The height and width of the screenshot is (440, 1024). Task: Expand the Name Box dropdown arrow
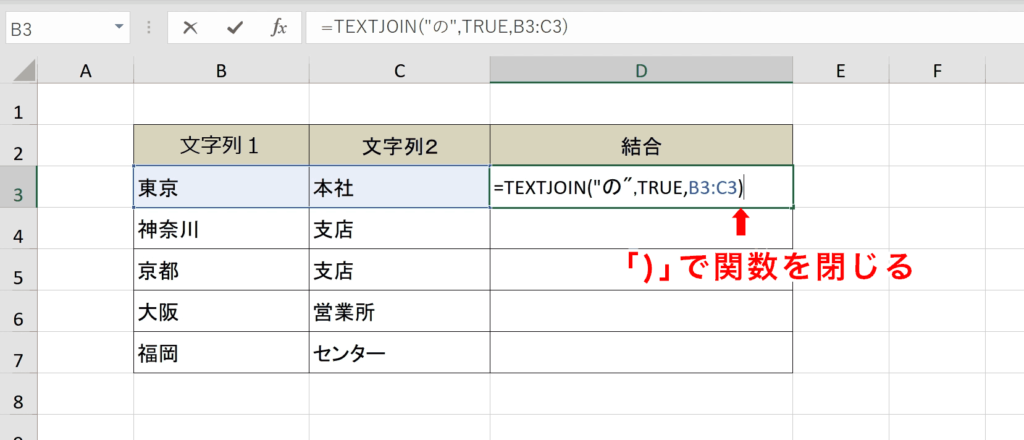(120, 28)
